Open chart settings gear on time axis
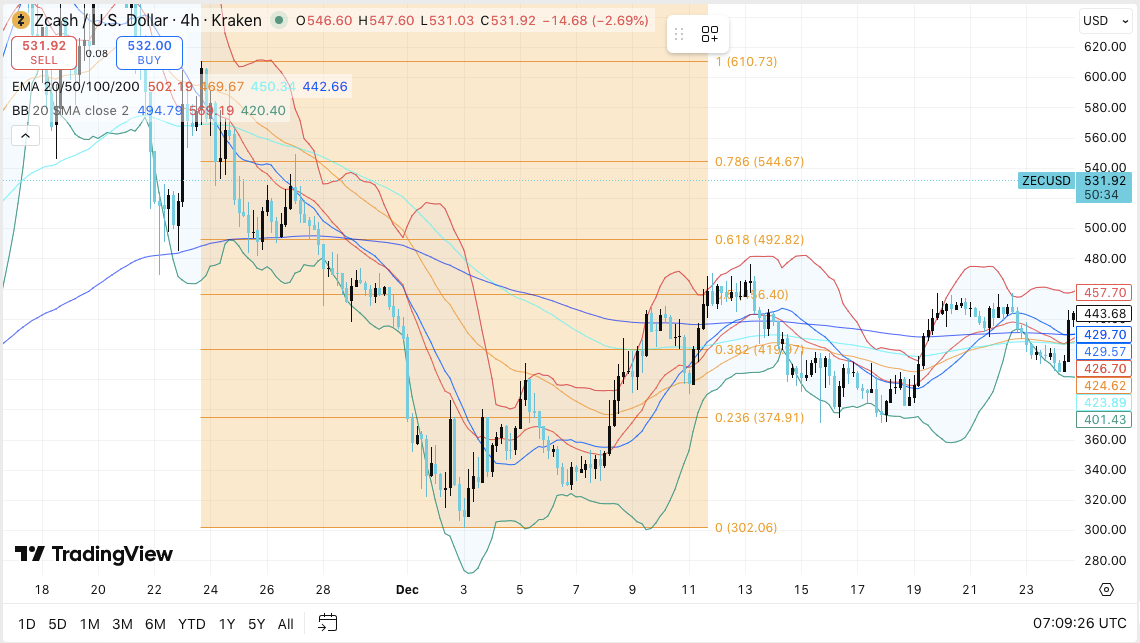Image resolution: width=1140 pixels, height=643 pixels. (x=1106, y=589)
